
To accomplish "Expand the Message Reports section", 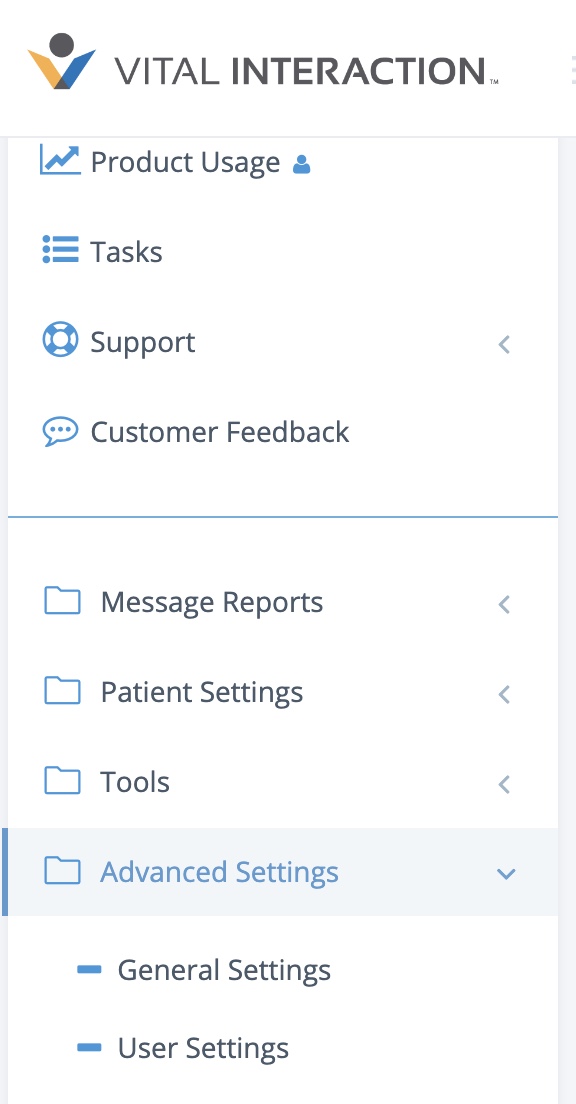I will pyautogui.click(x=504, y=604).
